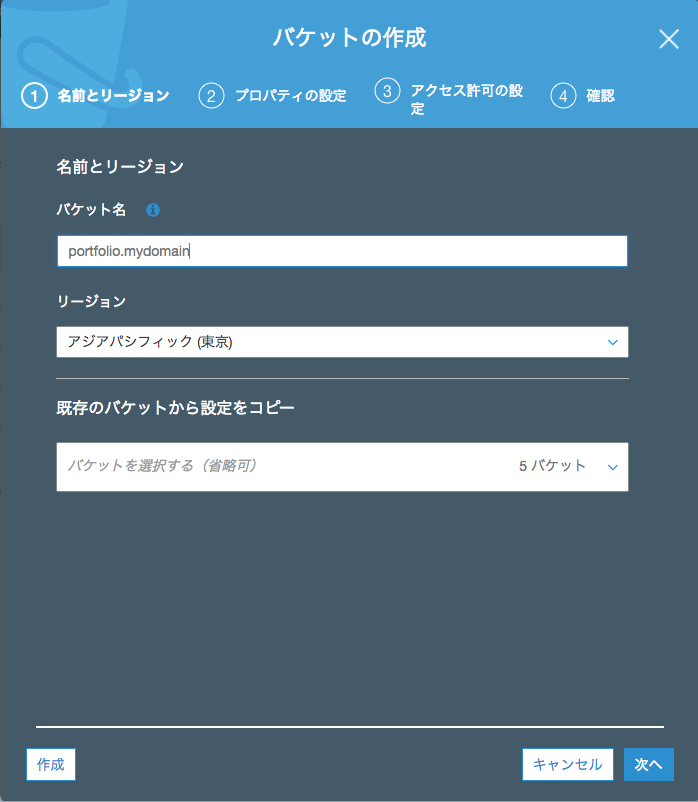
Task: Switch to the プロパティの設定 step
Action: point(292,95)
